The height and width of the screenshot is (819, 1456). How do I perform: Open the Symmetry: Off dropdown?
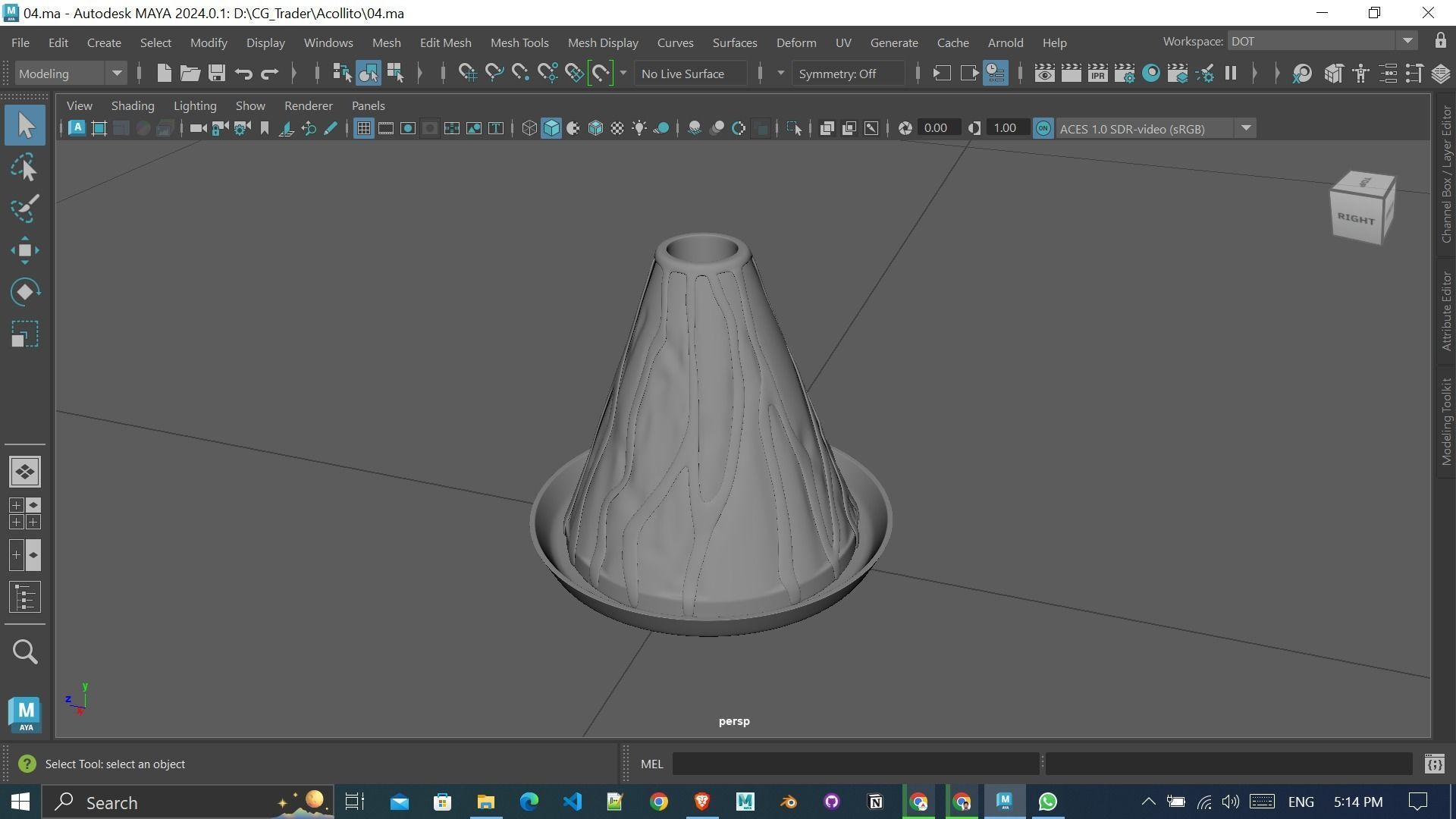848,74
